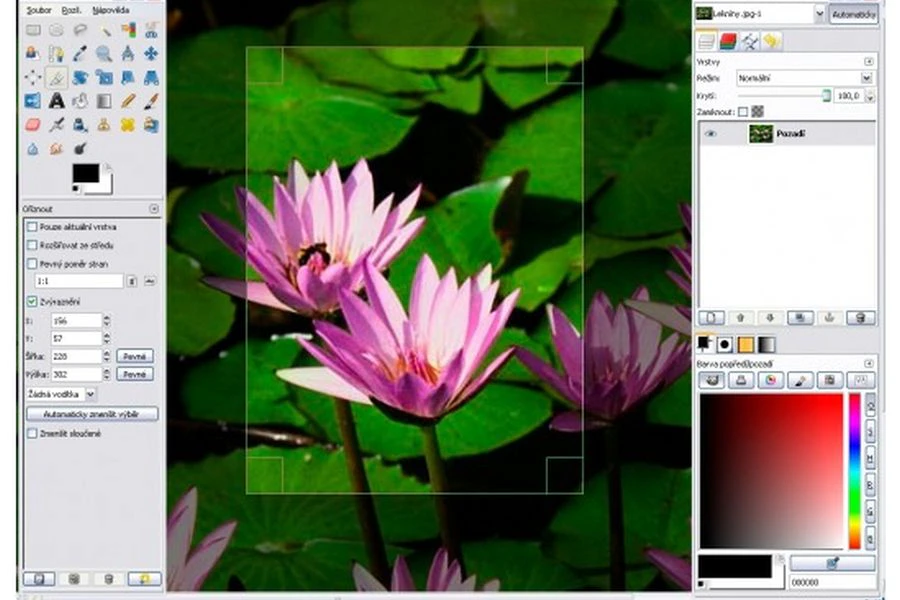This screenshot has height=600, width=900.
Task: Select the Move tool
Action: pyautogui.click(x=151, y=54)
